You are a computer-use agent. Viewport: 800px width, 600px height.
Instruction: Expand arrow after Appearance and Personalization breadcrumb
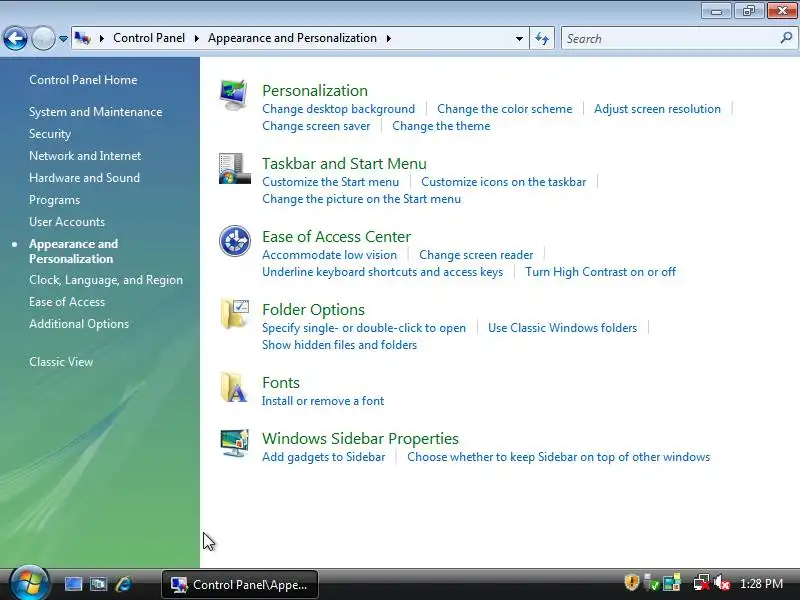click(x=389, y=38)
